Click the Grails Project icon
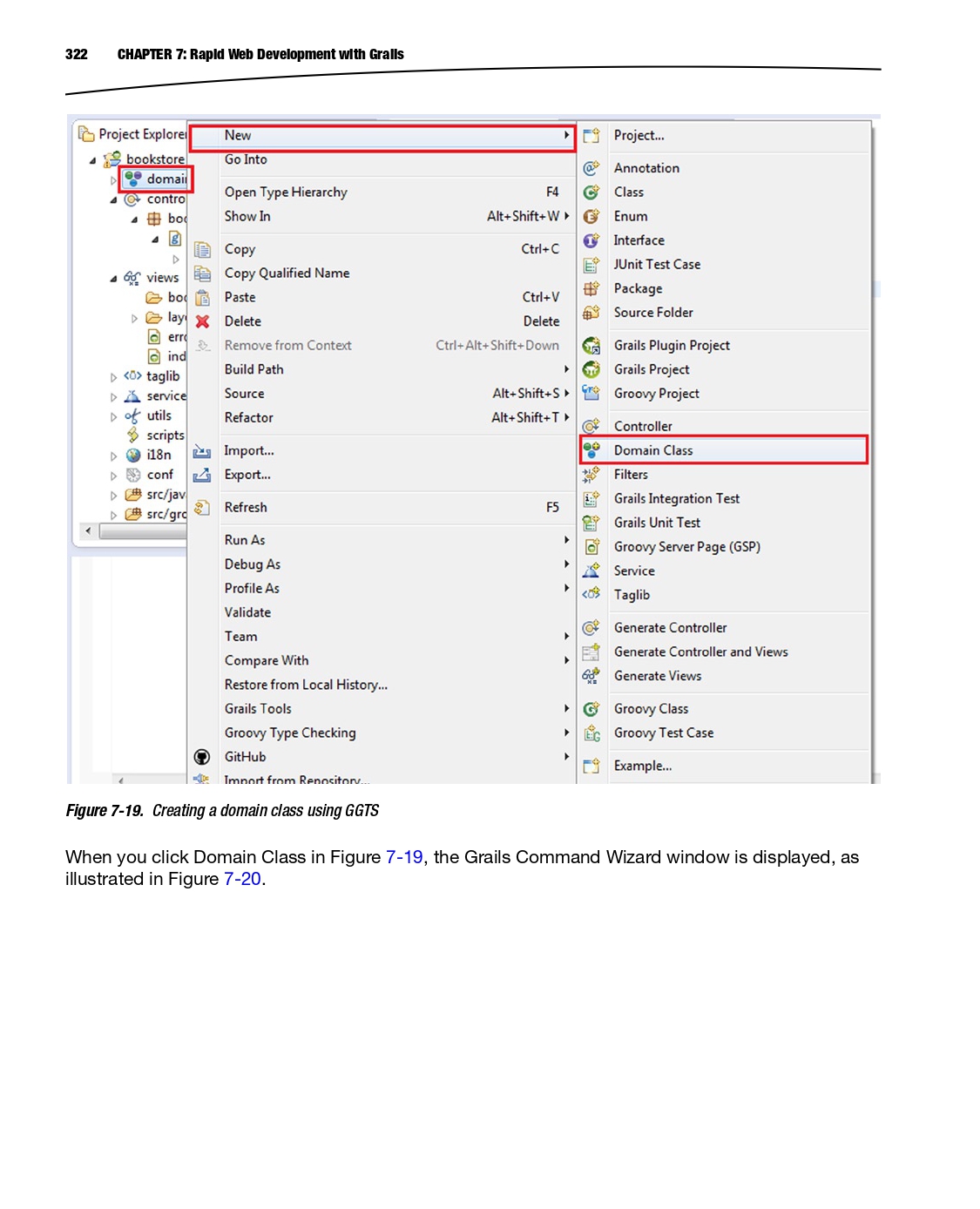Image resolution: width=980 pixels, height=1209 pixels. tap(591, 369)
